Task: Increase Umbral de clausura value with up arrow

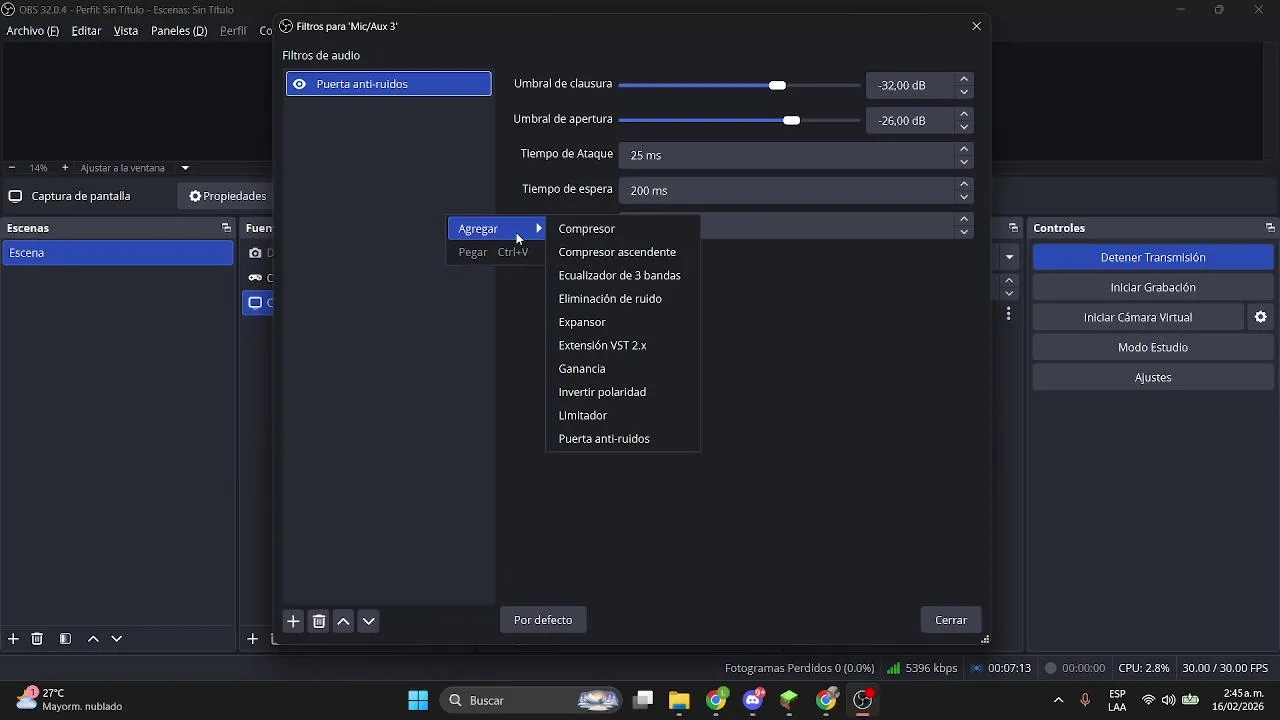Action: click(964, 79)
